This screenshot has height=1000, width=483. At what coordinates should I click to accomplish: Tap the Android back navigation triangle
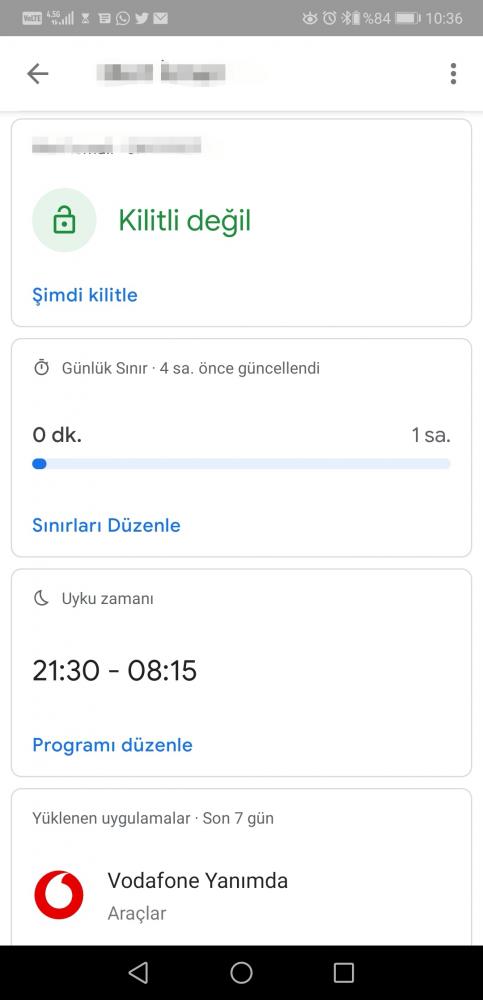coord(138,973)
